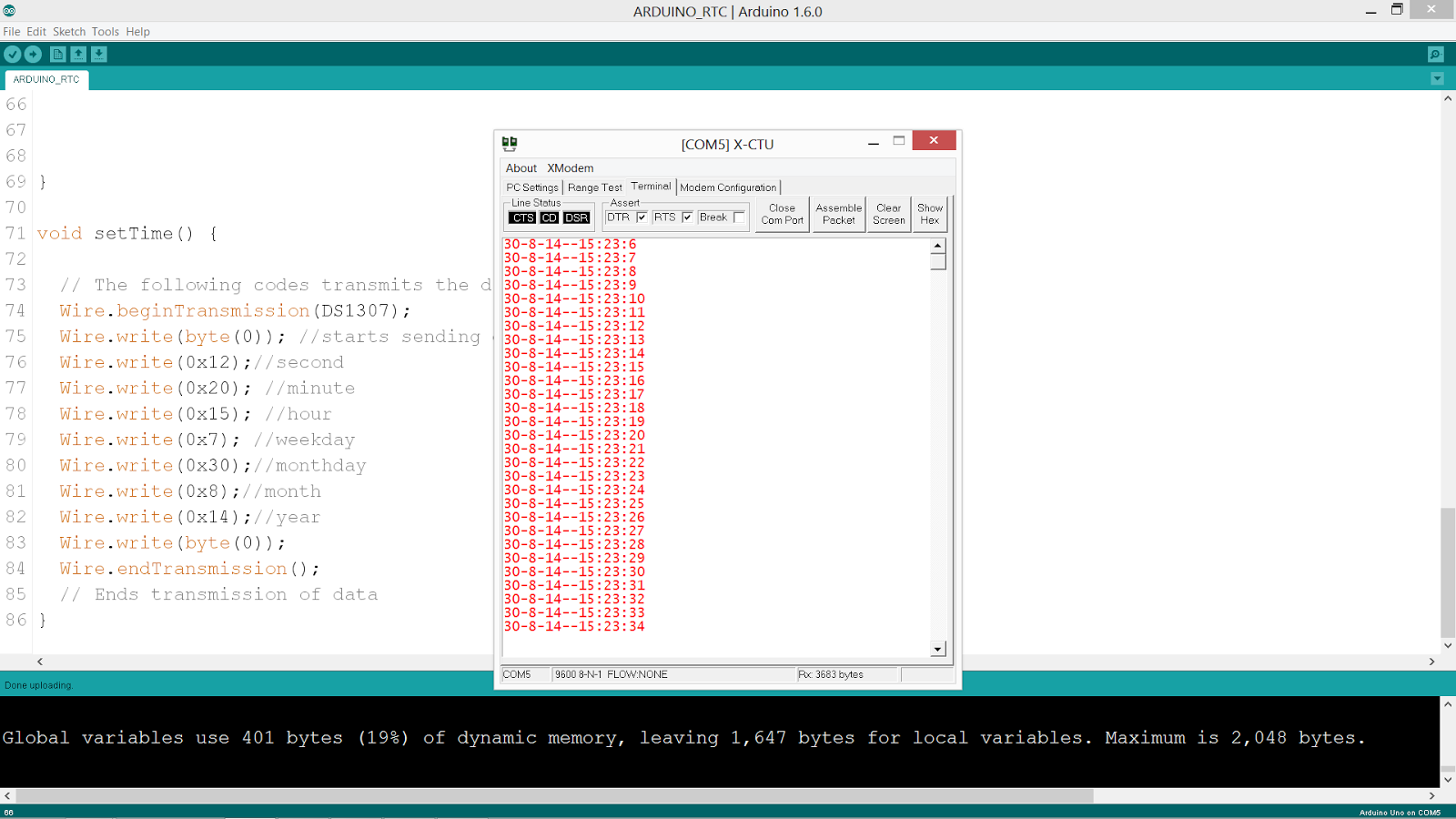Open the Tools menu
This screenshot has height=819, width=1456.
[x=104, y=31]
